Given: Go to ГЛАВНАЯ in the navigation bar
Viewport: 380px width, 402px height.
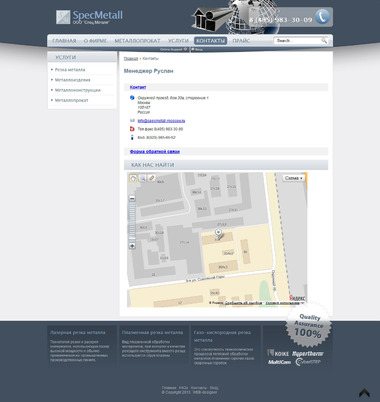Looking at the screenshot, I should coord(64,41).
